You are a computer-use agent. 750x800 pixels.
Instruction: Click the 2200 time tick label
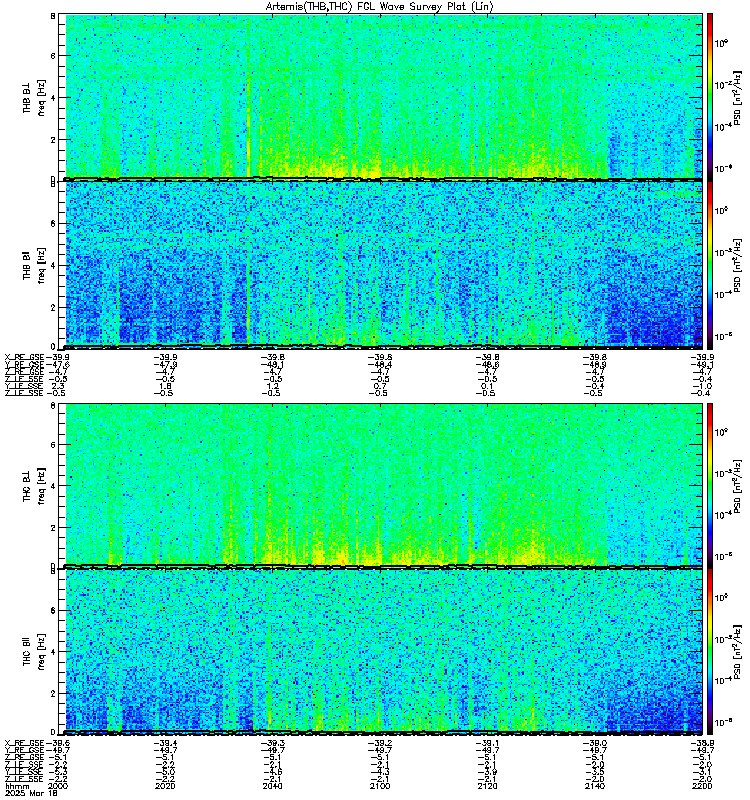[x=702, y=786]
